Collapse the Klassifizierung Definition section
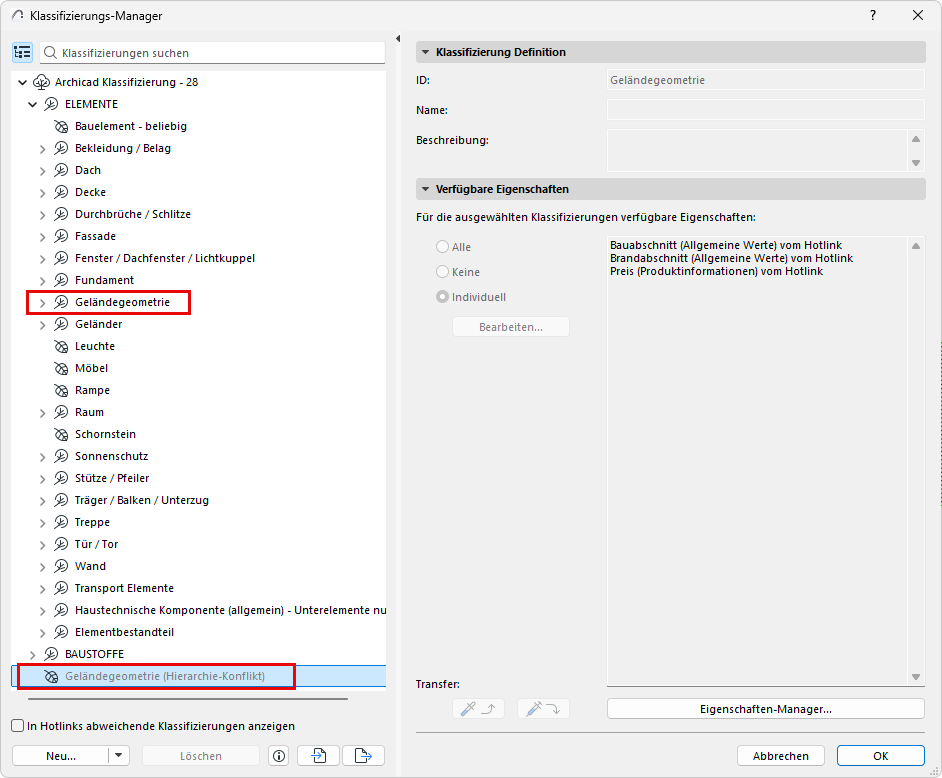This screenshot has width=942, height=778. (x=425, y=52)
